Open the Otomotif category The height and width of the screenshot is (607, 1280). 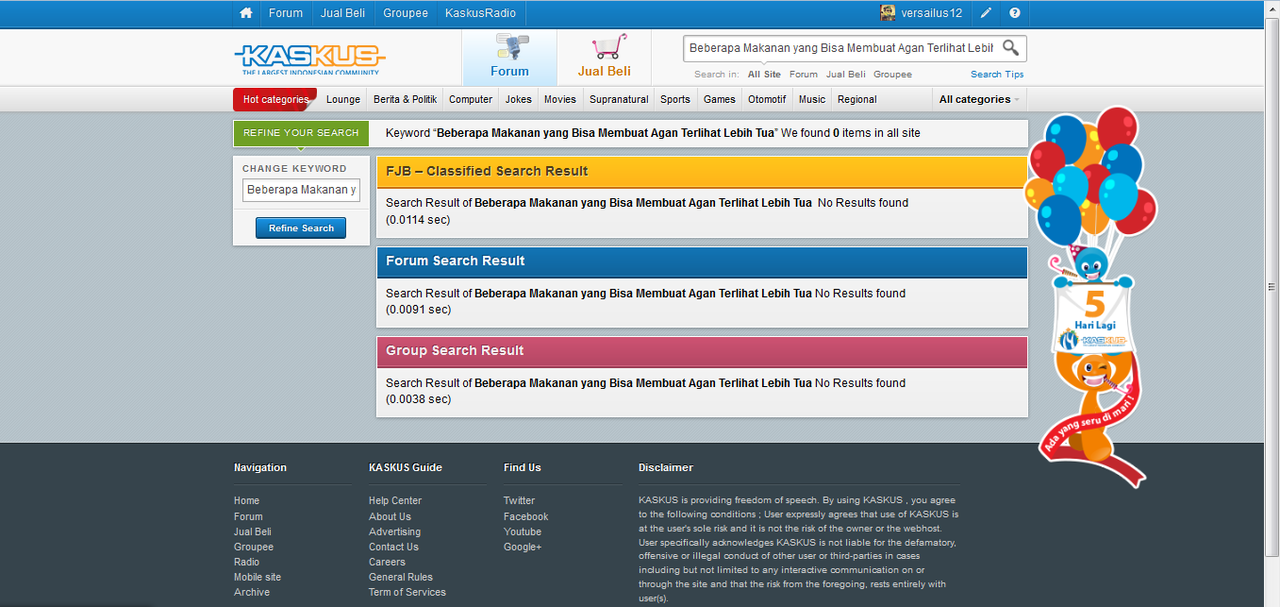coord(767,99)
